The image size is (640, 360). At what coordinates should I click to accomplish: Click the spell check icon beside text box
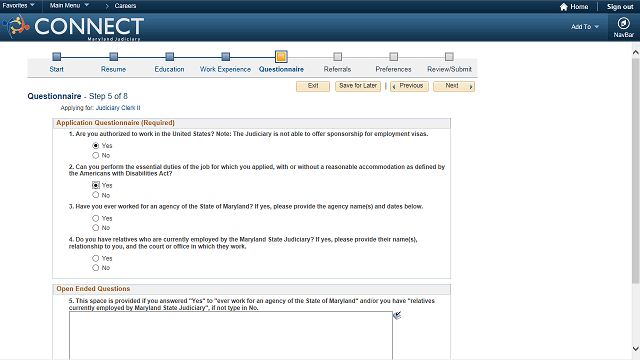click(397, 316)
